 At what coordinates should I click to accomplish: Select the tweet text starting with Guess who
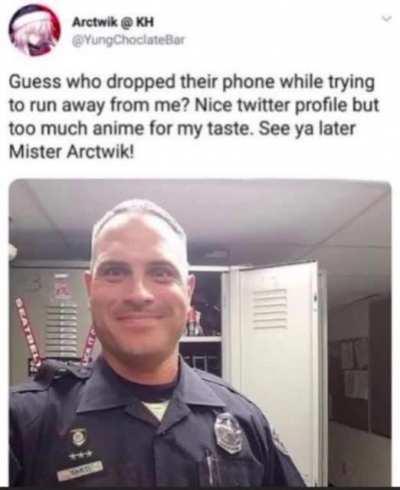tap(193, 116)
